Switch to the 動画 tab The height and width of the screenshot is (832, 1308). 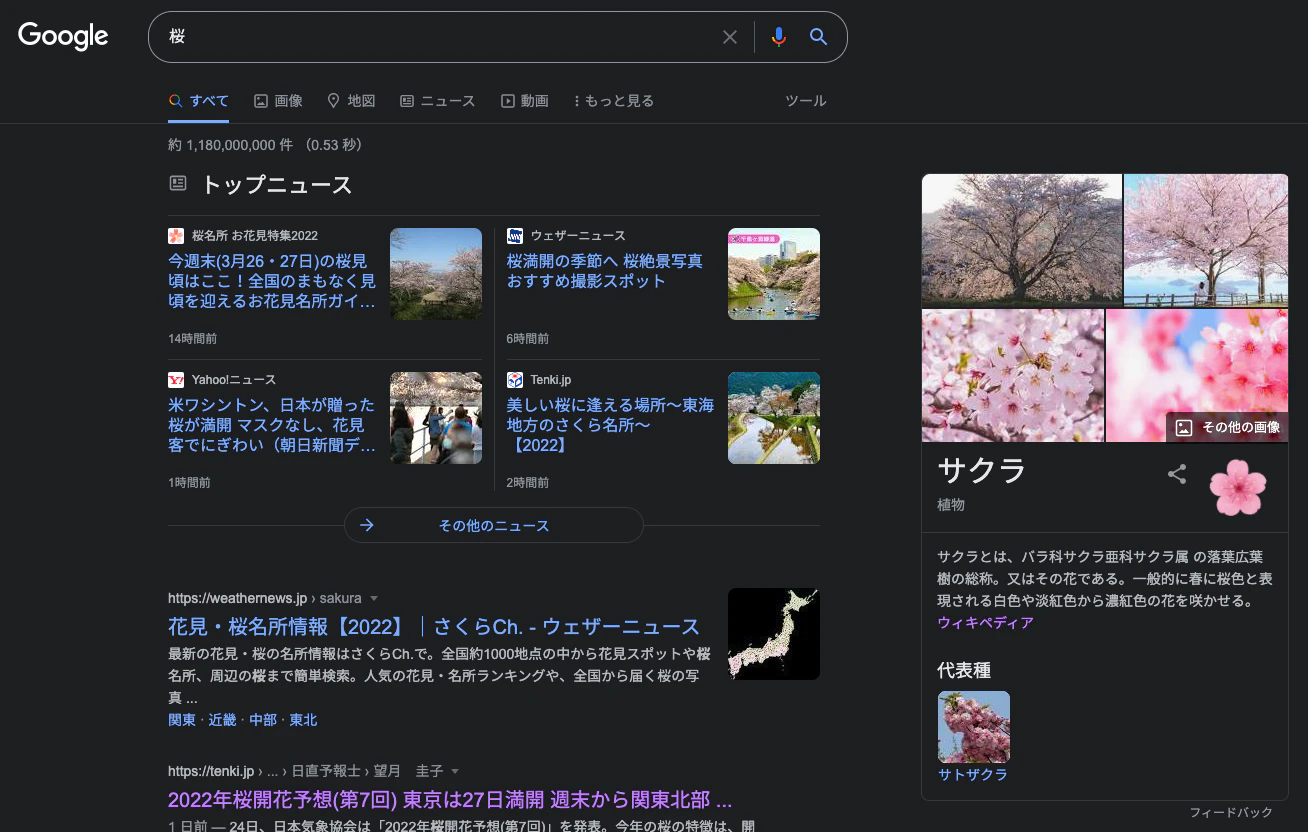(x=525, y=101)
